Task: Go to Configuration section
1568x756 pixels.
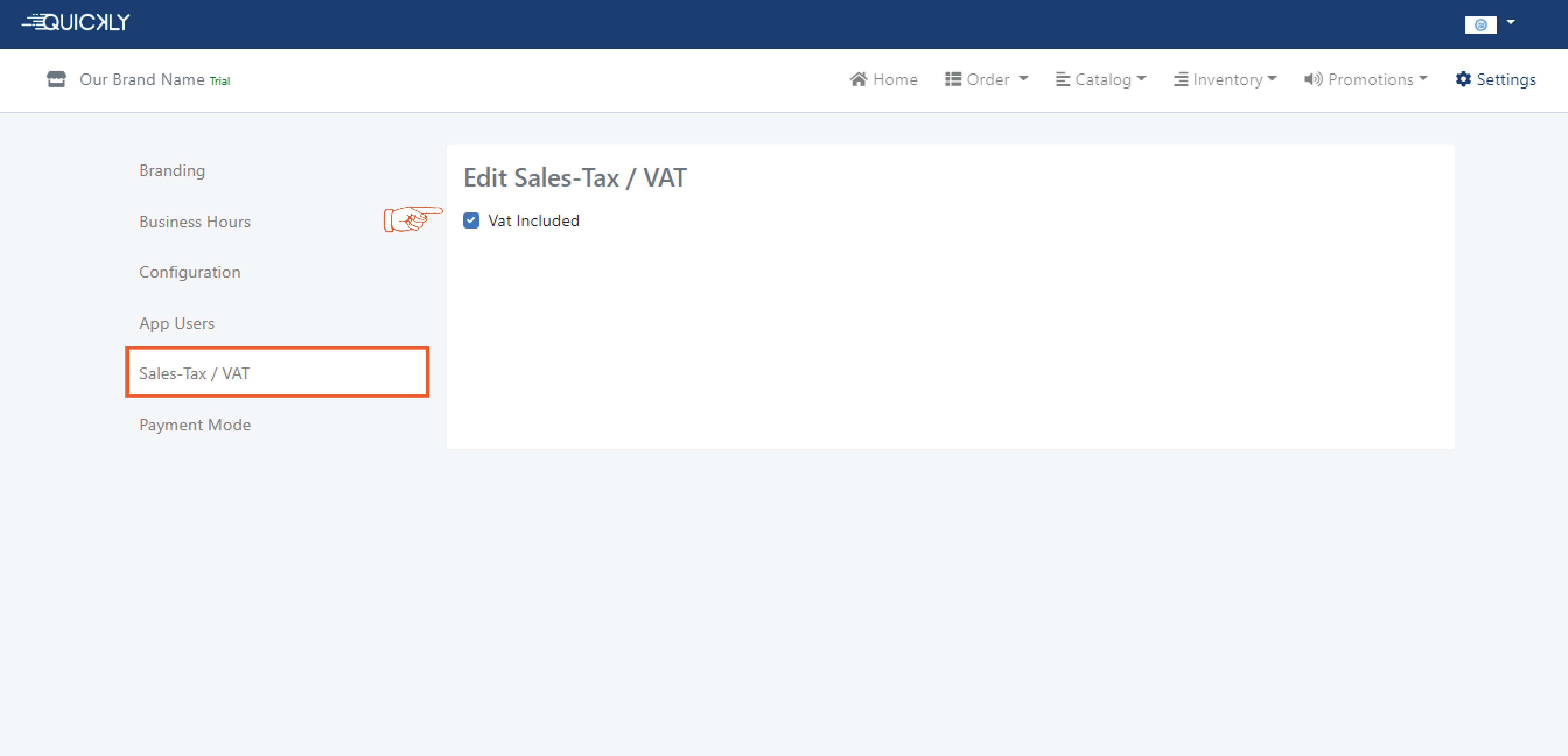Action: point(190,272)
